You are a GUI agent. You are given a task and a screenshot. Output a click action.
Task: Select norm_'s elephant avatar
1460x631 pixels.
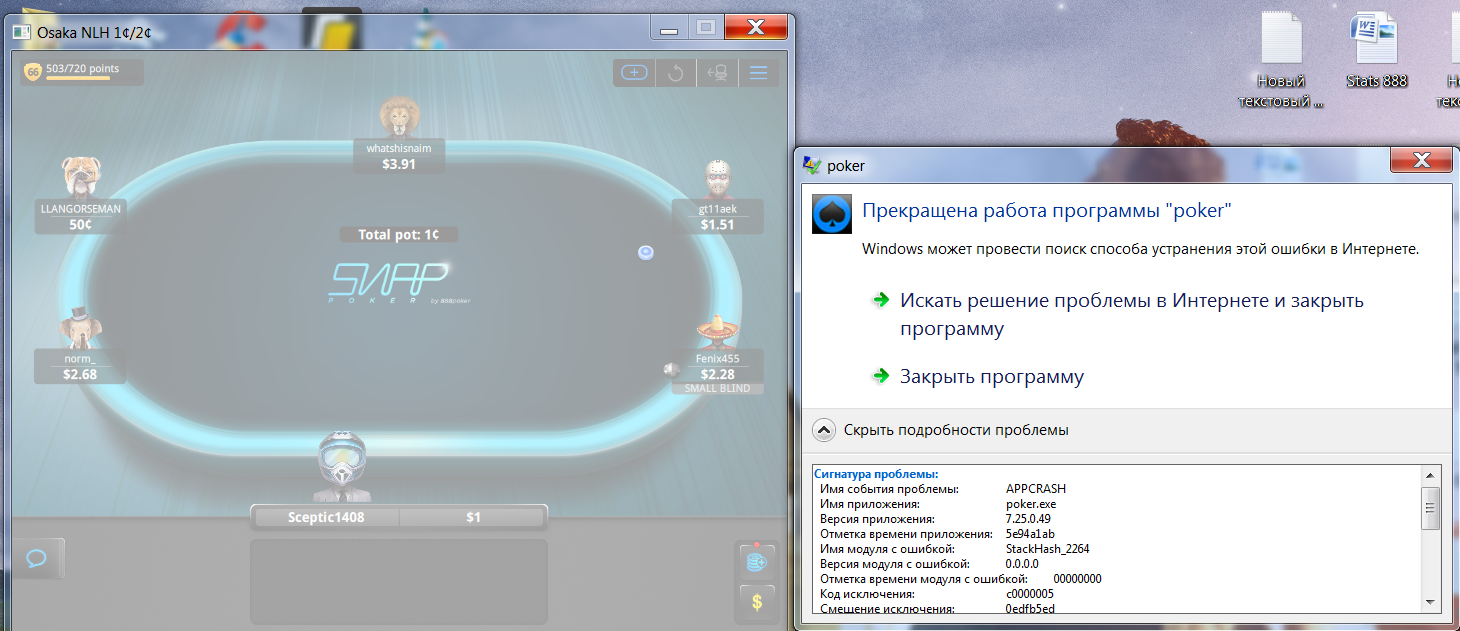80,329
